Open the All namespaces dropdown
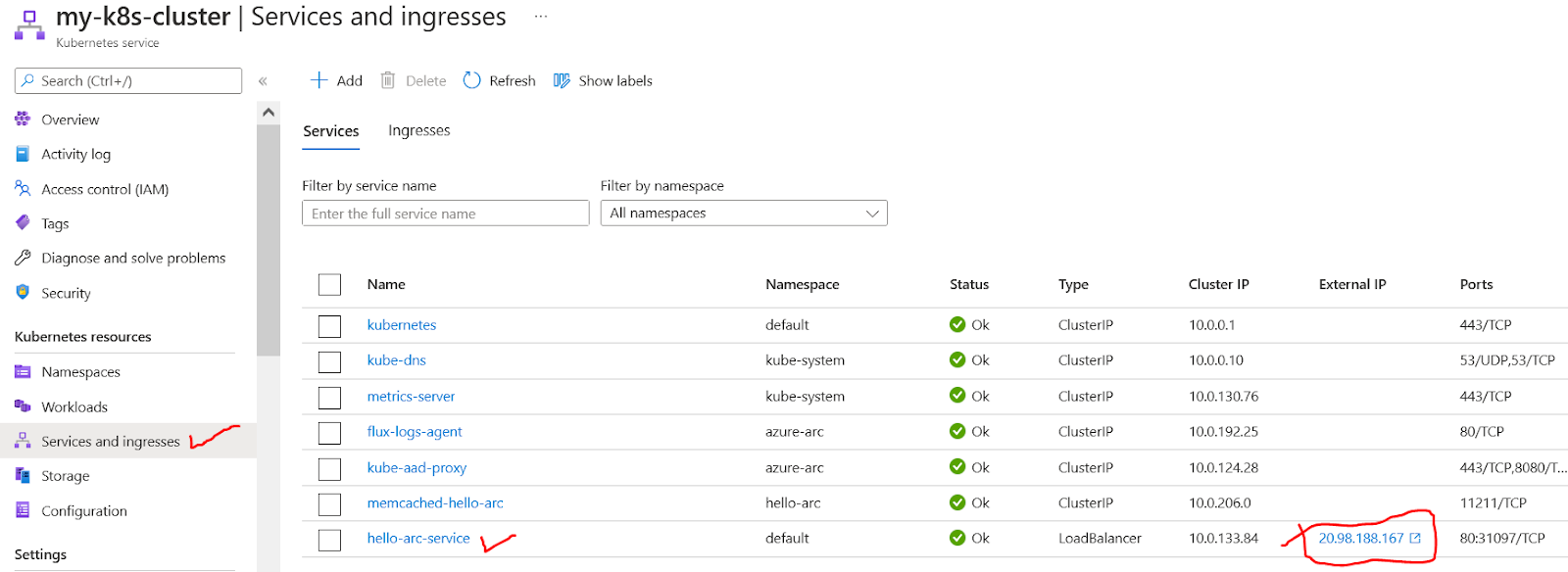This screenshot has width=1568, height=572. coord(744,213)
